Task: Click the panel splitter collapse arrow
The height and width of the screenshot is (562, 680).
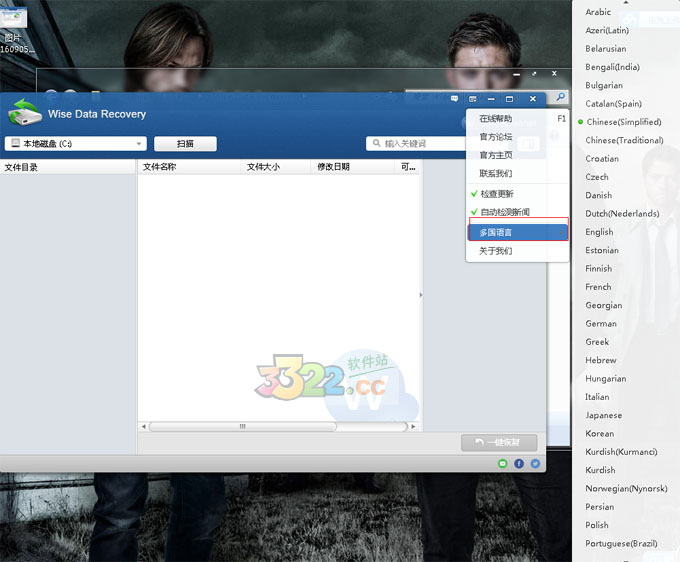Action: pyautogui.click(x=420, y=295)
